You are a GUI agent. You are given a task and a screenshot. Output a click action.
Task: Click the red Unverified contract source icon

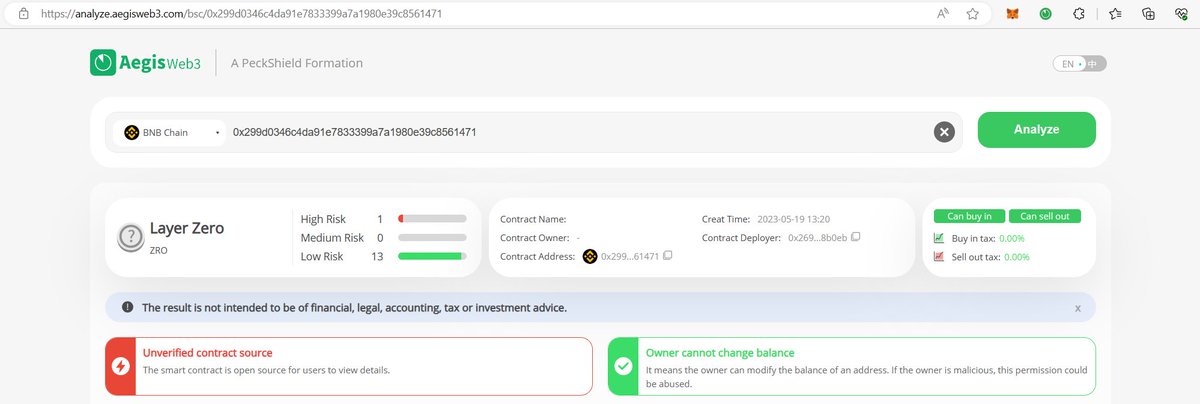120,366
